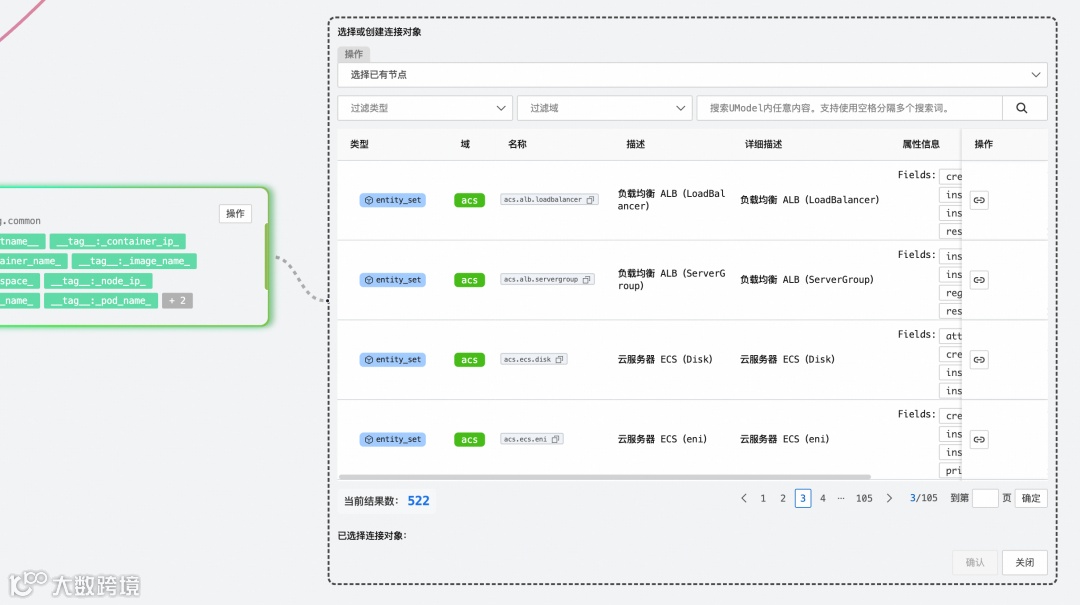Copy the acs.alb.loadbalancer name
The height and width of the screenshot is (605, 1080).
pos(590,200)
